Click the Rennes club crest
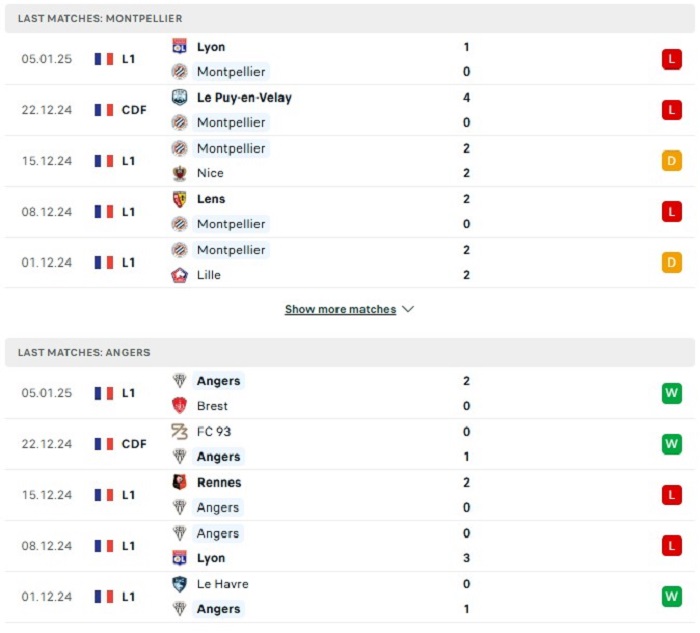Viewport: 700px width, 633px height. [x=179, y=482]
